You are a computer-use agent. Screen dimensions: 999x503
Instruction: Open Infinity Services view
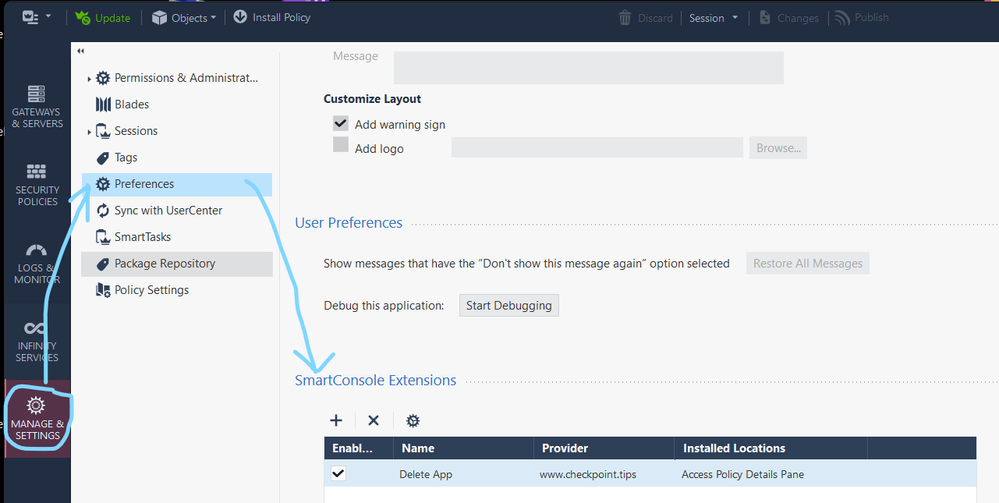pos(36,340)
